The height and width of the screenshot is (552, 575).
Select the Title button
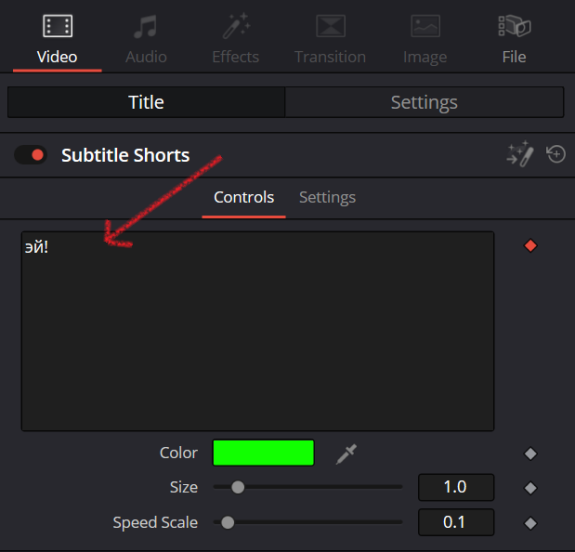pos(146,102)
